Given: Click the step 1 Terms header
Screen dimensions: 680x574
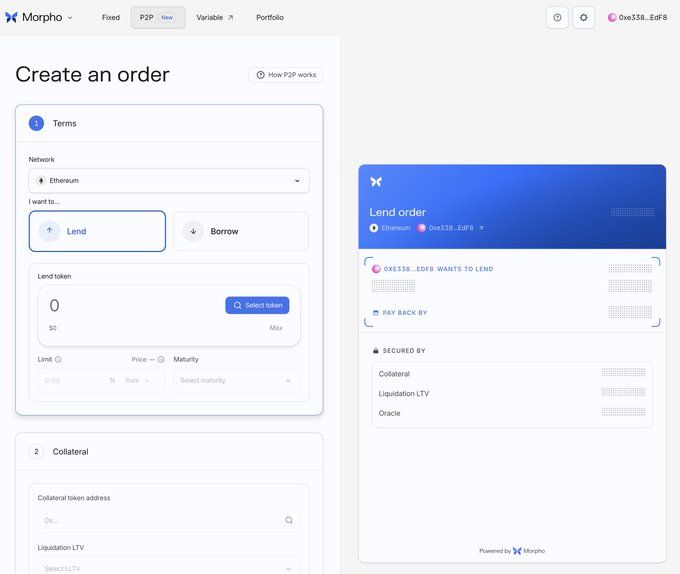Looking at the screenshot, I should [x=169, y=124].
